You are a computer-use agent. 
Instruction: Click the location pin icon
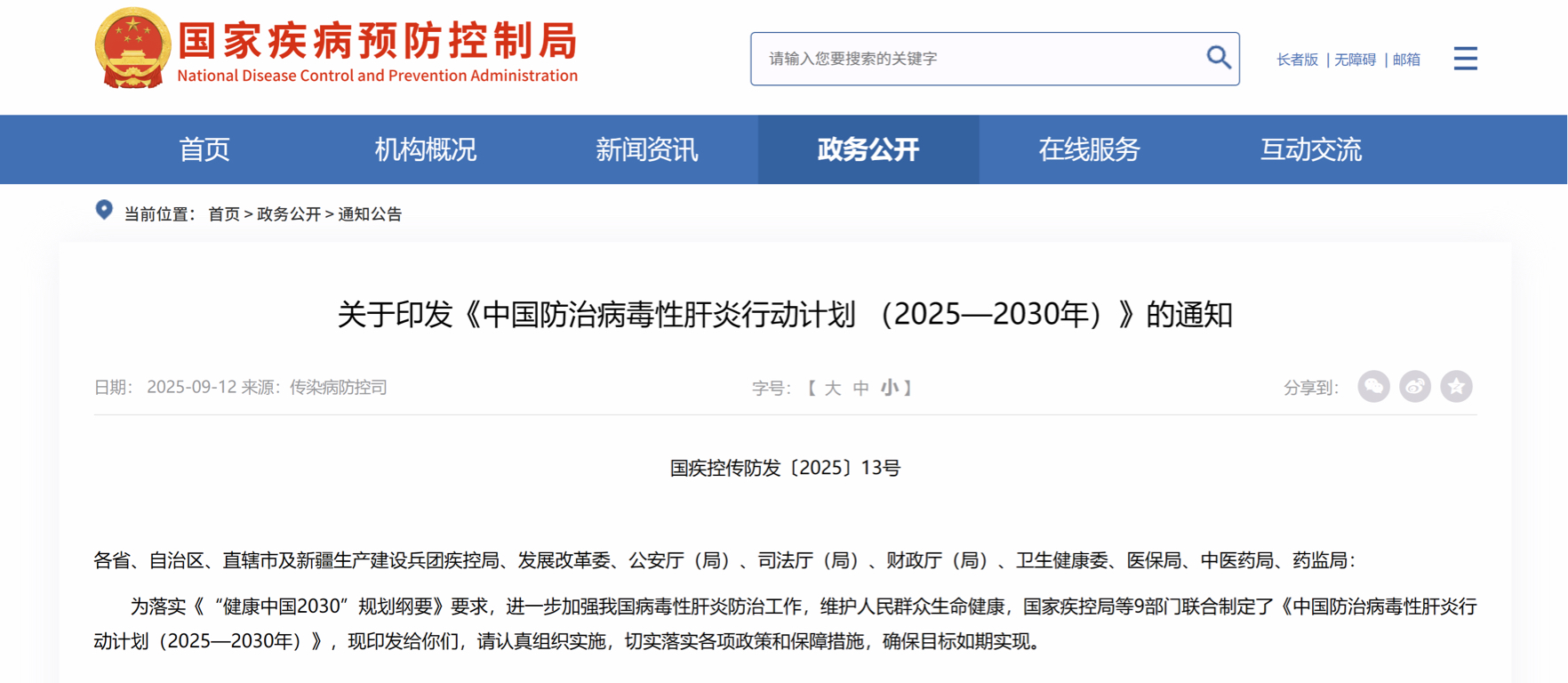pos(104,211)
